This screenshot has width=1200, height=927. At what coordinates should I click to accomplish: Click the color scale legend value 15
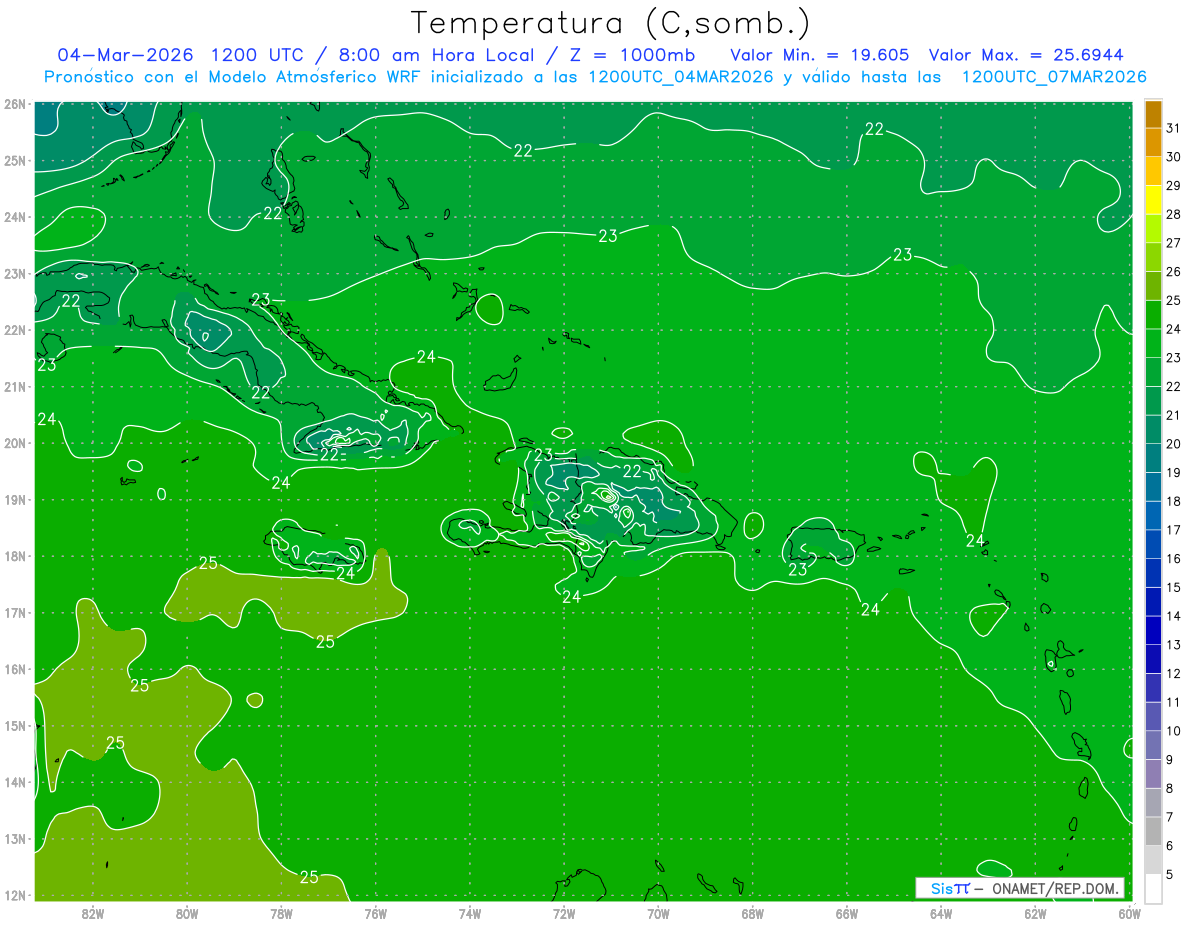[x=1174, y=587]
